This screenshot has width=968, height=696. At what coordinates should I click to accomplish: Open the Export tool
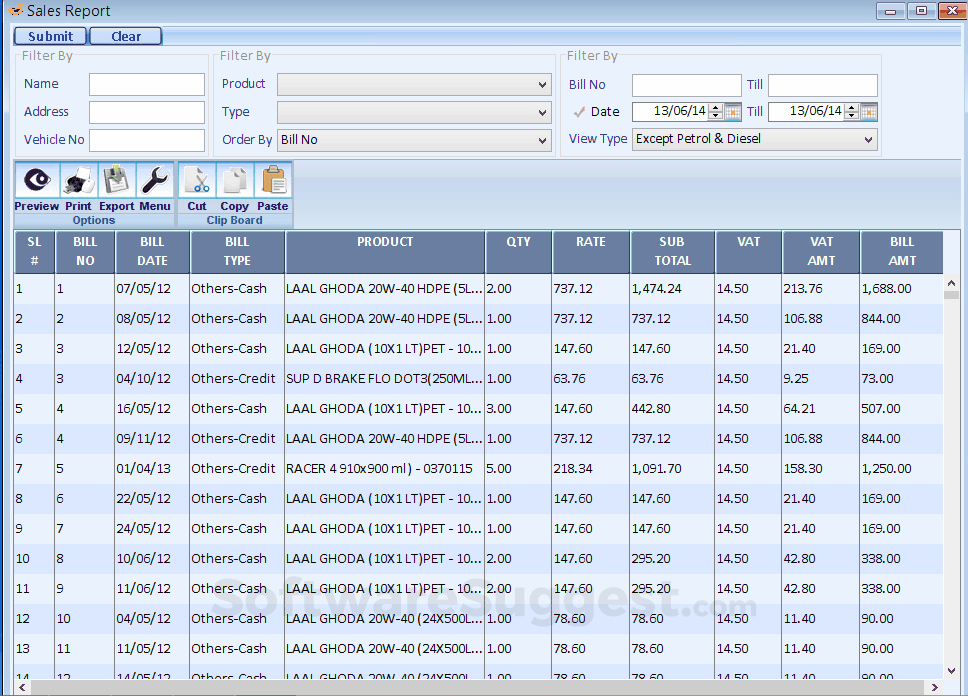[116, 180]
